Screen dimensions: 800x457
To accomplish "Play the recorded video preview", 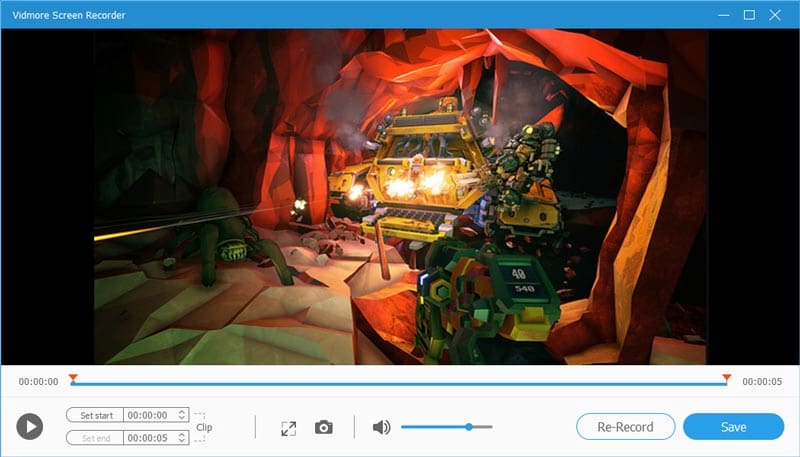I will tap(30, 427).
